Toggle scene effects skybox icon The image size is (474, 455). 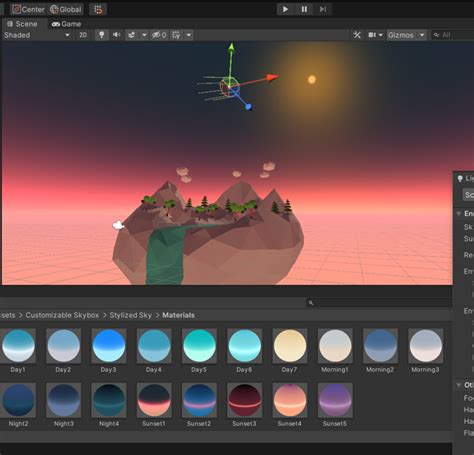(132, 35)
